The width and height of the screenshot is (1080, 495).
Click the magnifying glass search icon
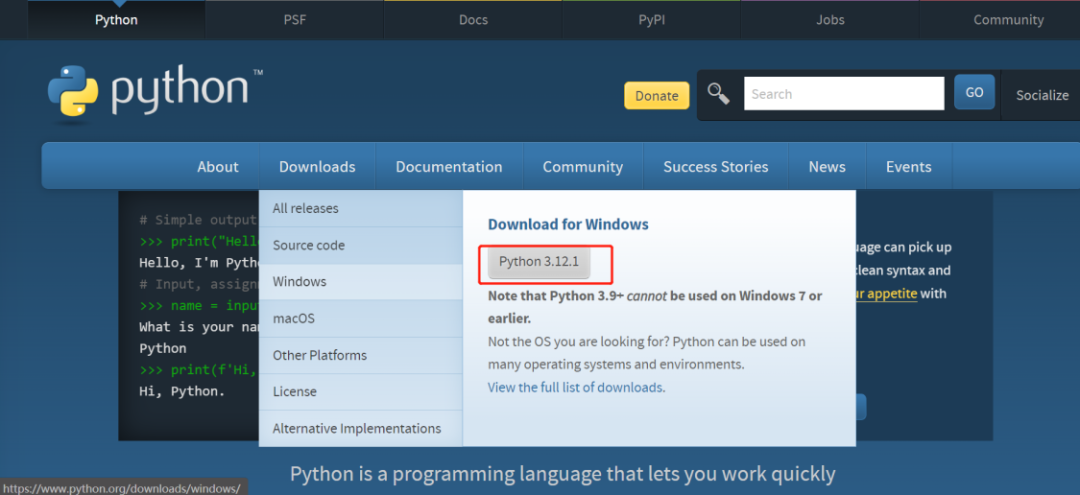point(718,94)
